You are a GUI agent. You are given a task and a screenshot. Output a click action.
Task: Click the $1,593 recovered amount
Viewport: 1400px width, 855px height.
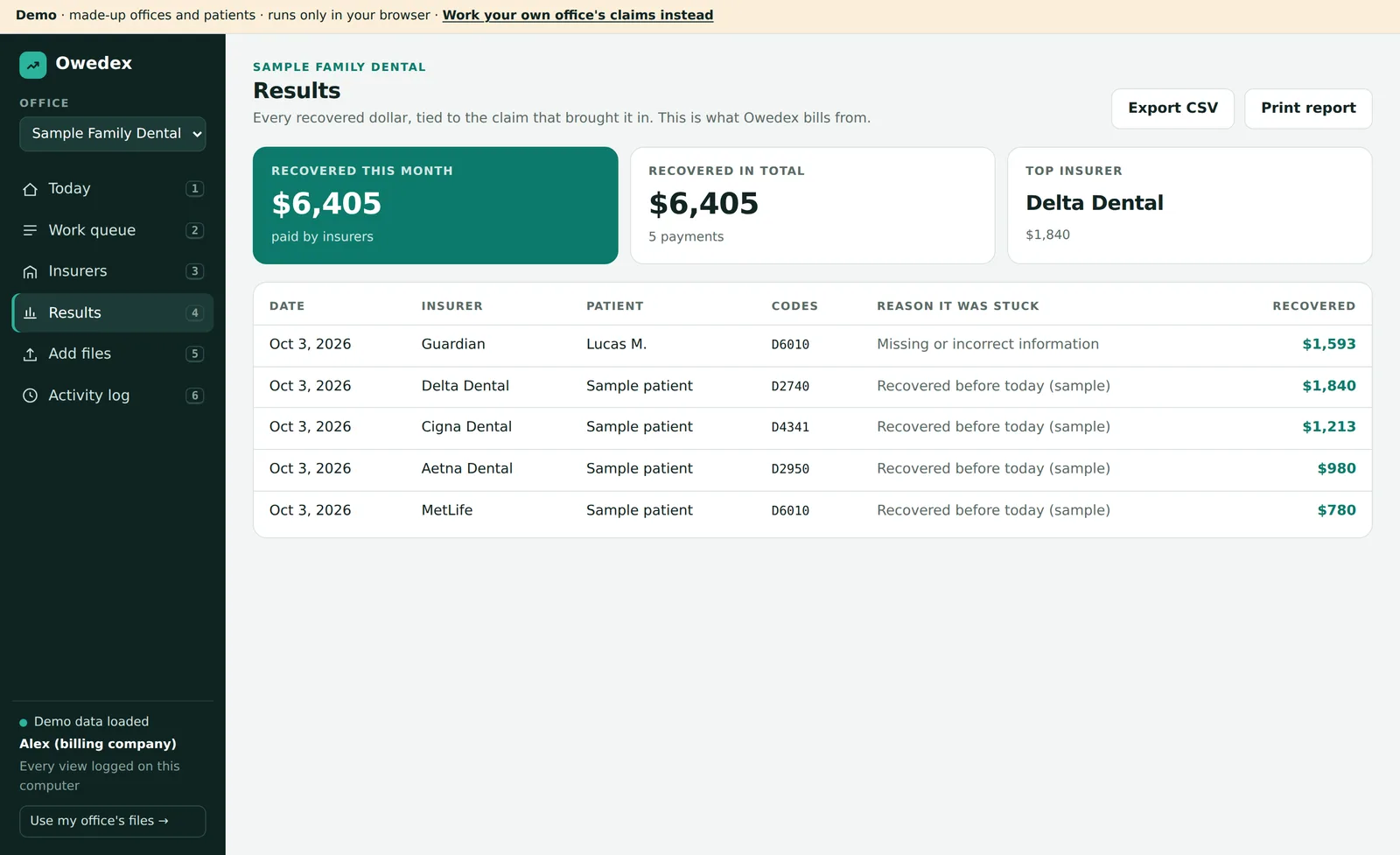pyautogui.click(x=1328, y=345)
